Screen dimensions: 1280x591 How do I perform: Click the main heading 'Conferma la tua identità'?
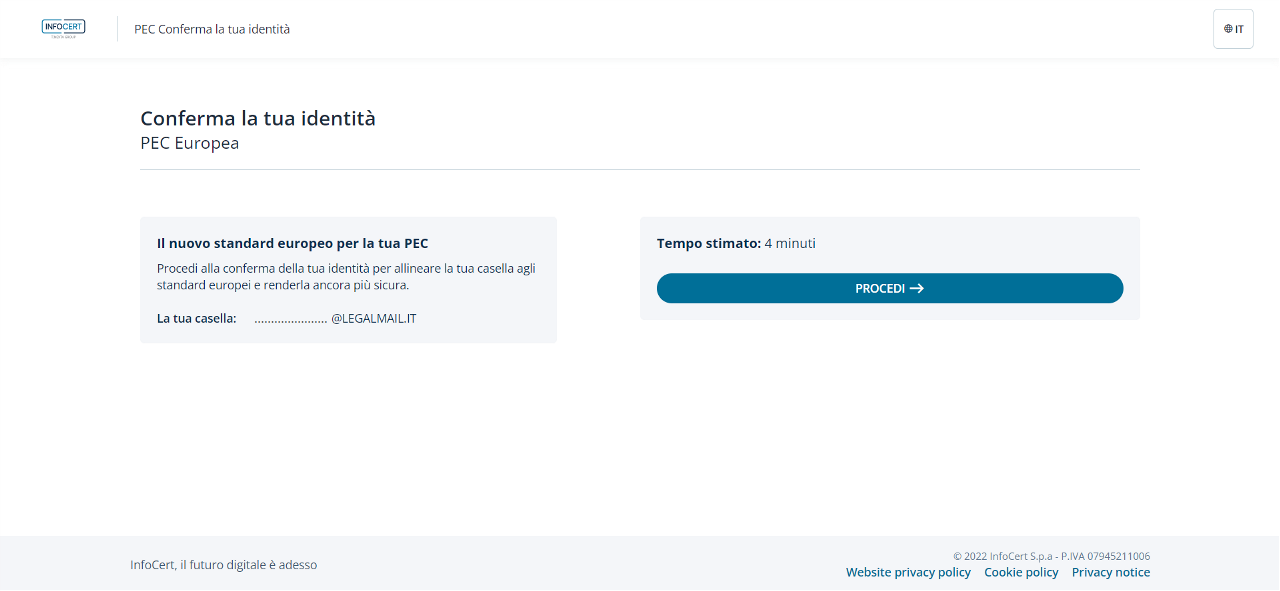pyautogui.click(x=258, y=118)
